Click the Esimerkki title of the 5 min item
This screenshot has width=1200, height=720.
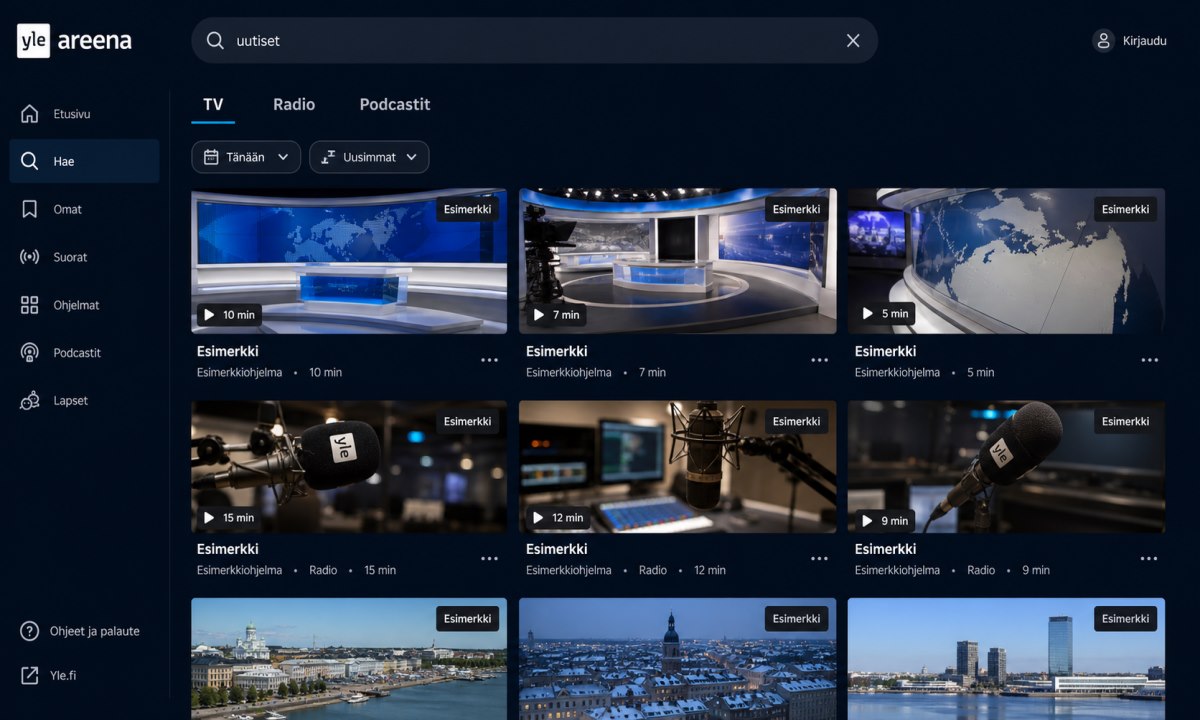886,351
